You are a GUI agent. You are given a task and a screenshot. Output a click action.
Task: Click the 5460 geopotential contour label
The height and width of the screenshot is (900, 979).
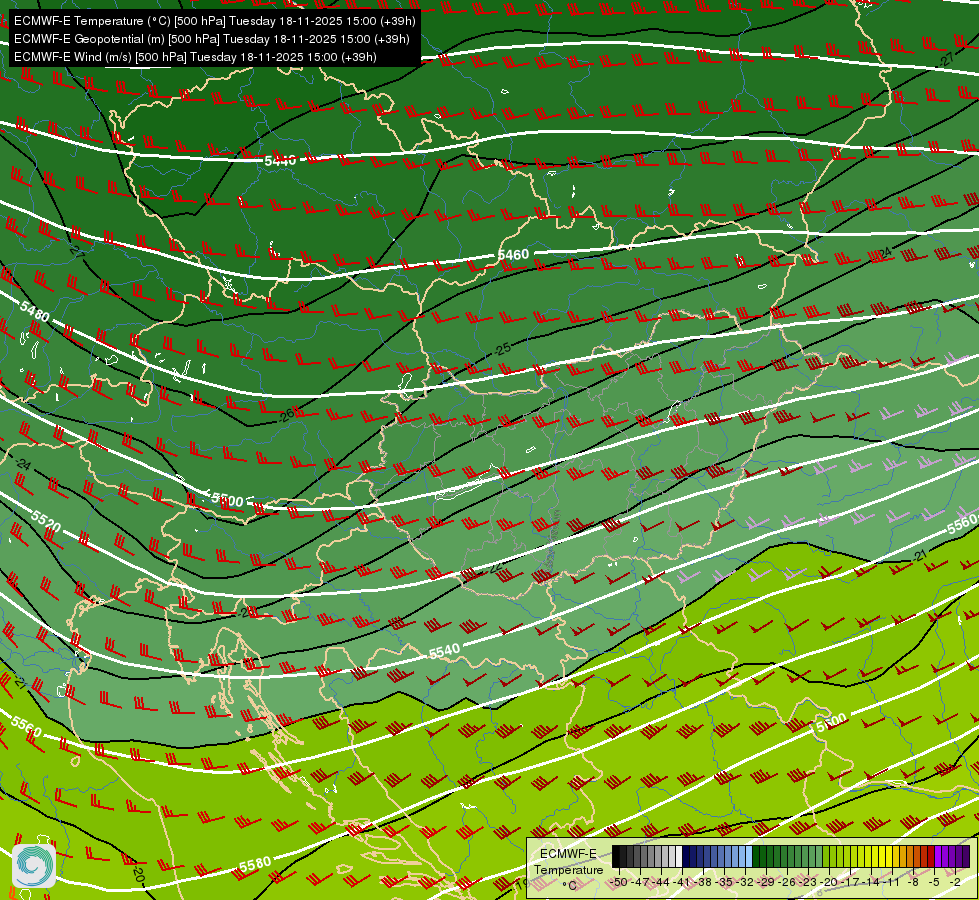tap(513, 254)
